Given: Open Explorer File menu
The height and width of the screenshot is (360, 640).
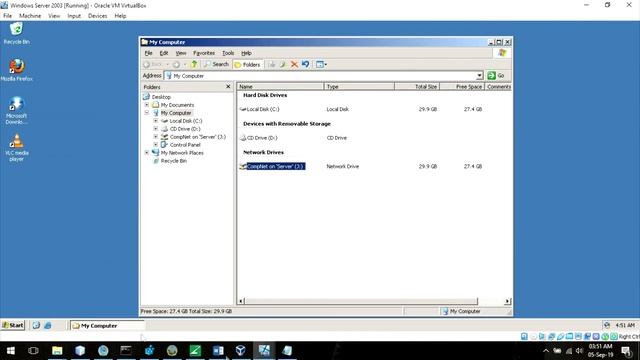Looking at the screenshot, I should point(149,53).
